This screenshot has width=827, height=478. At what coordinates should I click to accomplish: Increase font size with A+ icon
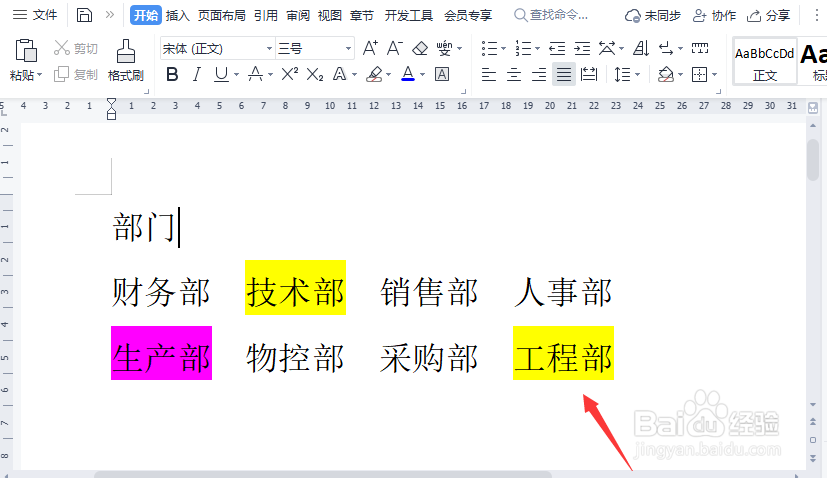370,49
